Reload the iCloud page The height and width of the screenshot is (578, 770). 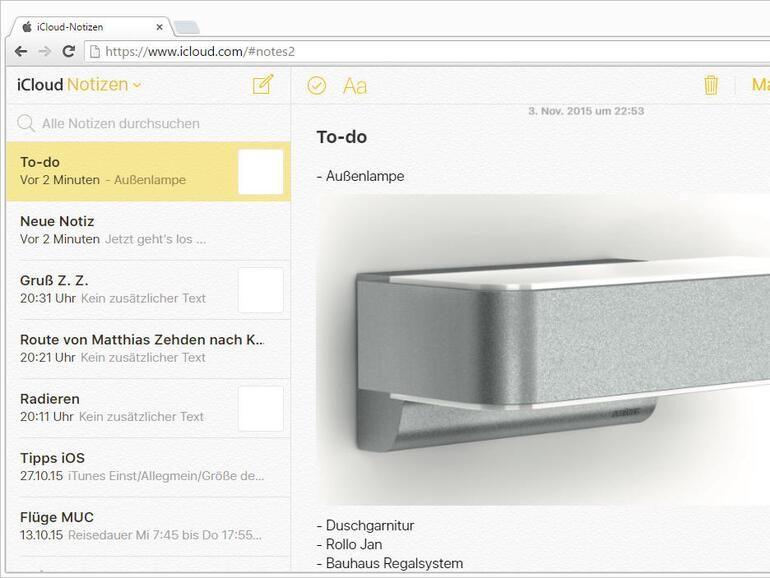(69, 51)
